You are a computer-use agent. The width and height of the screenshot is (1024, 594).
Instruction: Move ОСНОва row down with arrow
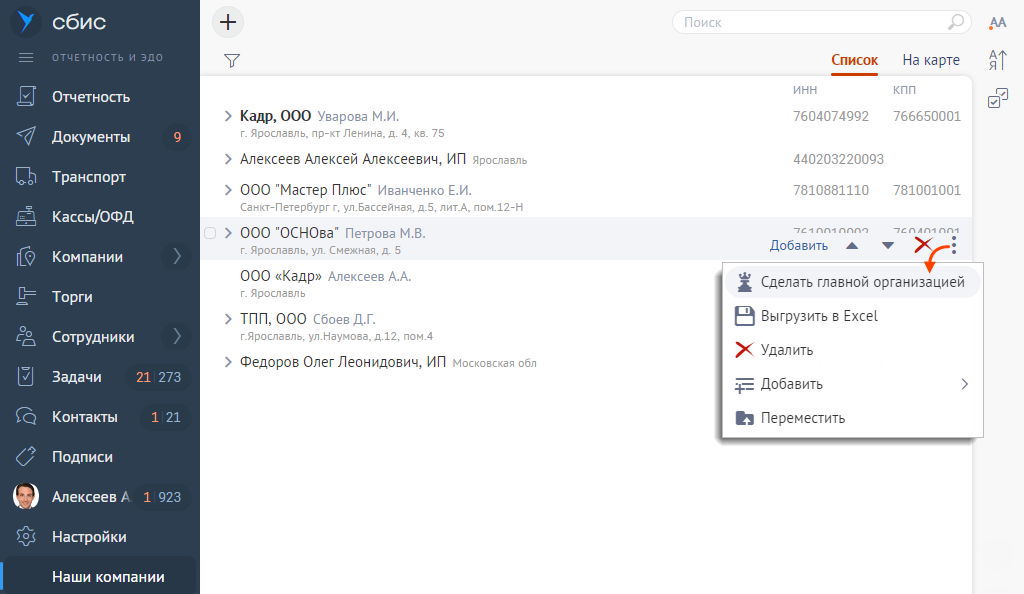coord(888,245)
